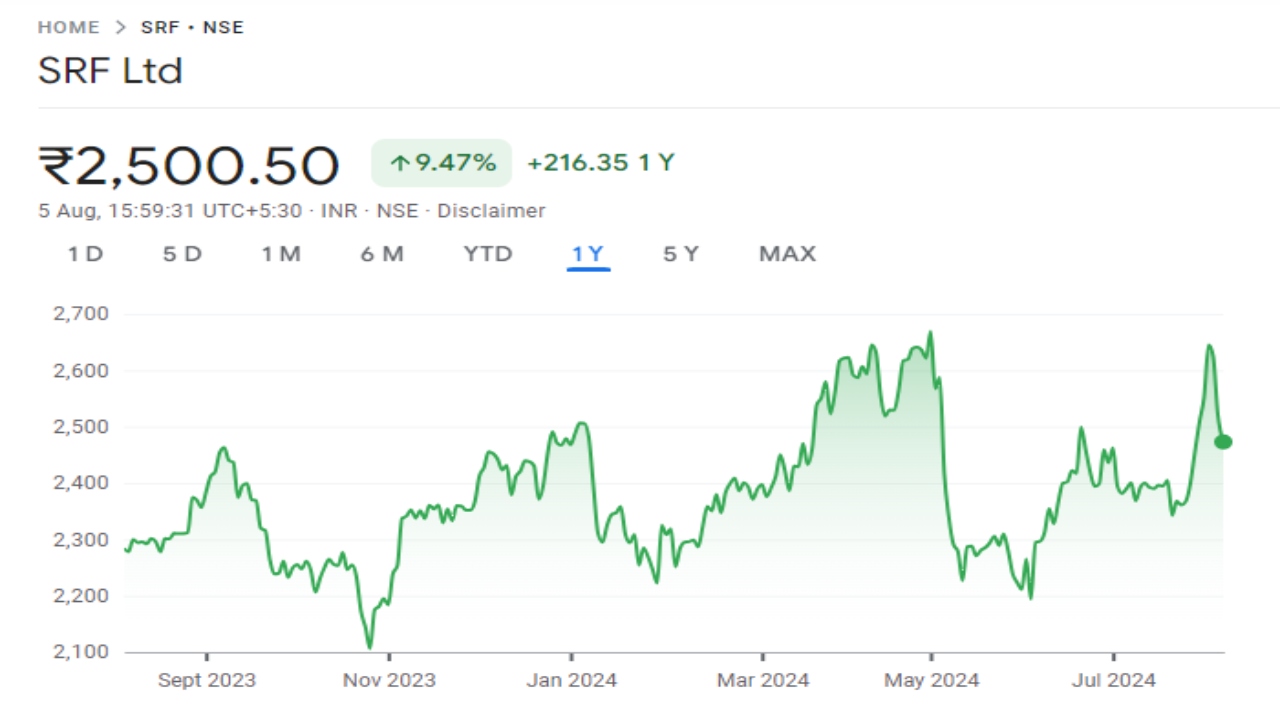Viewport: 1280px width, 720px height.
Task: Click the up arrow in percent badge
Action: tap(400, 163)
